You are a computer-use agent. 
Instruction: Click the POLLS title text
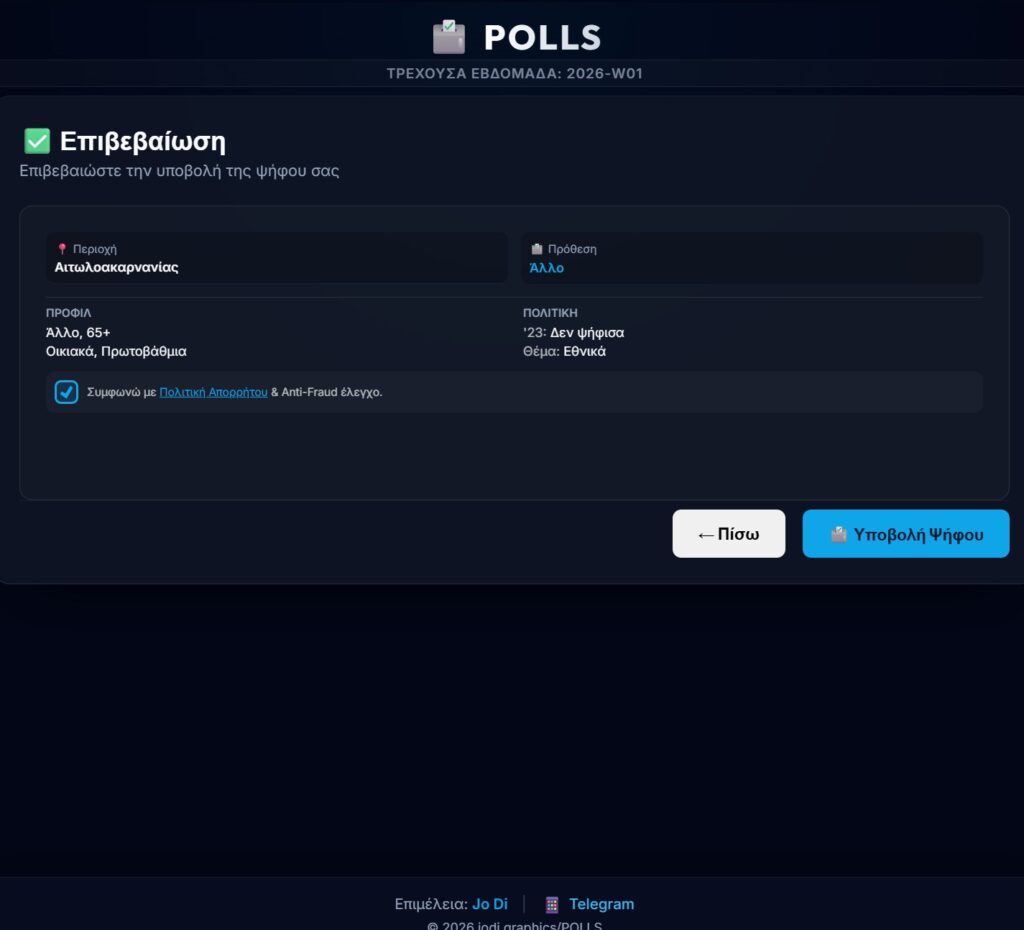tap(542, 38)
